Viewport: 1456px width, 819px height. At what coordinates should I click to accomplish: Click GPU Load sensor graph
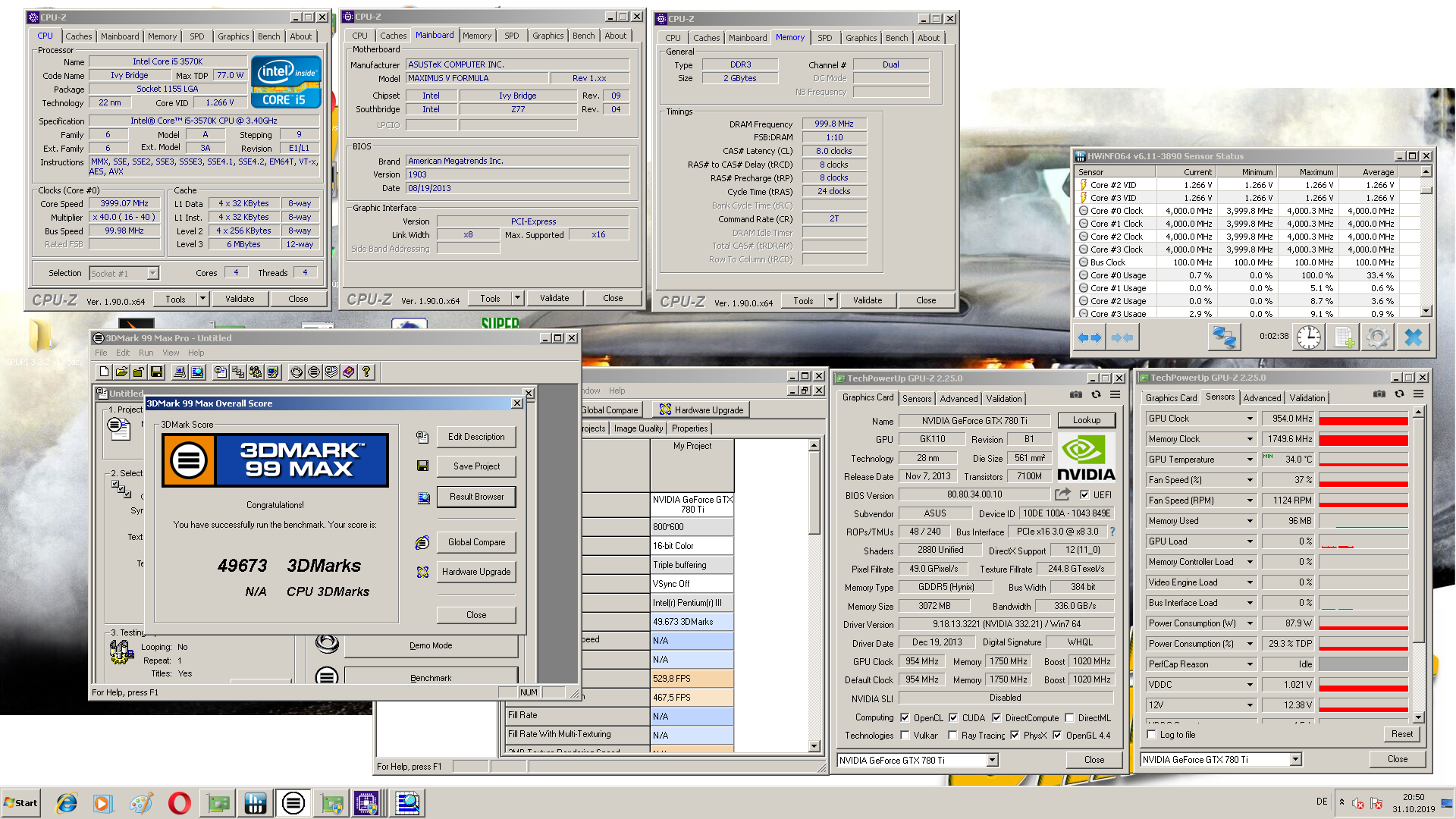click(x=1363, y=541)
